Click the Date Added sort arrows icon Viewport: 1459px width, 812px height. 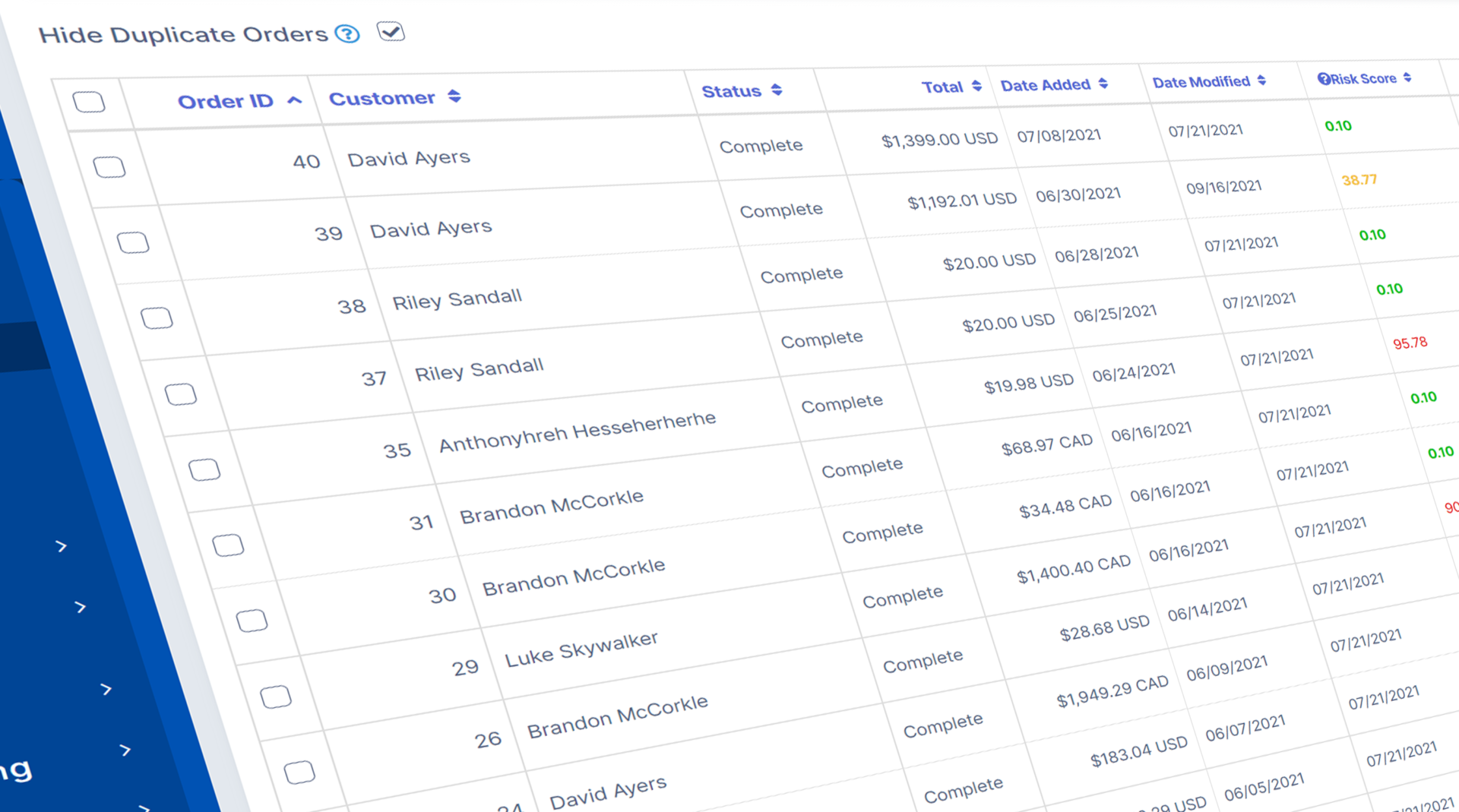tap(1103, 84)
